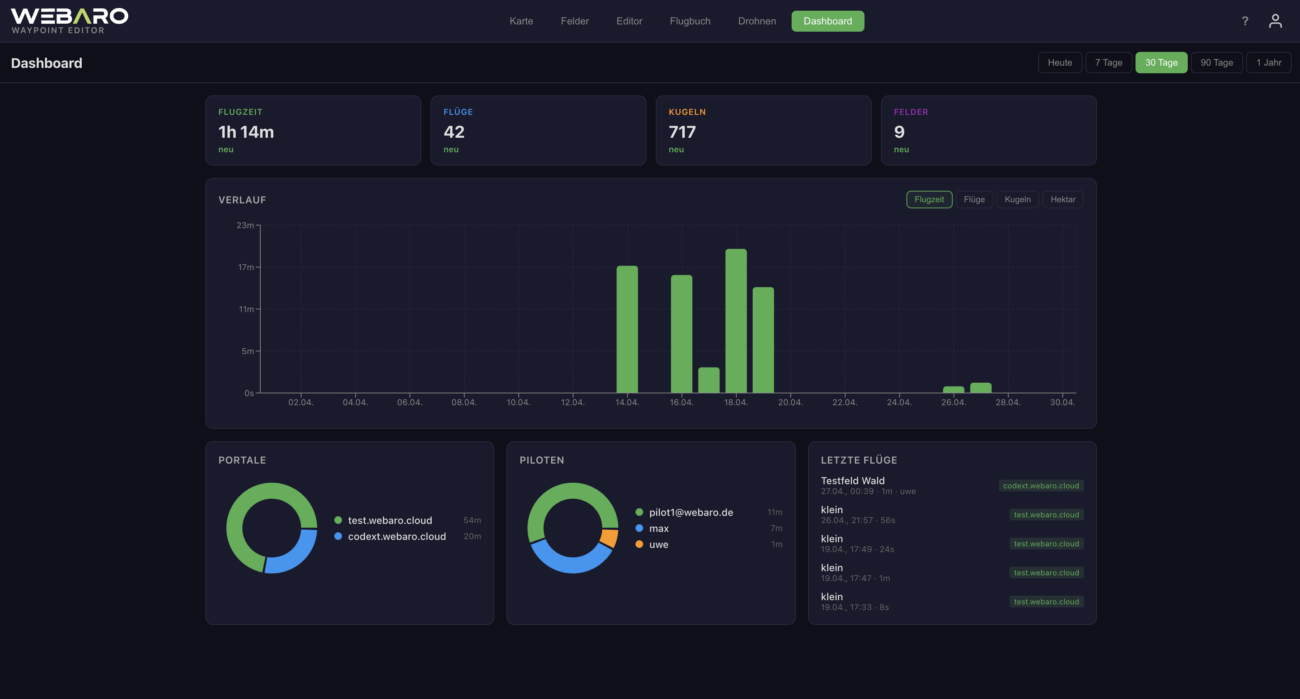1300x699 pixels.
Task: Set time range to Heute
Action: 1060,62
